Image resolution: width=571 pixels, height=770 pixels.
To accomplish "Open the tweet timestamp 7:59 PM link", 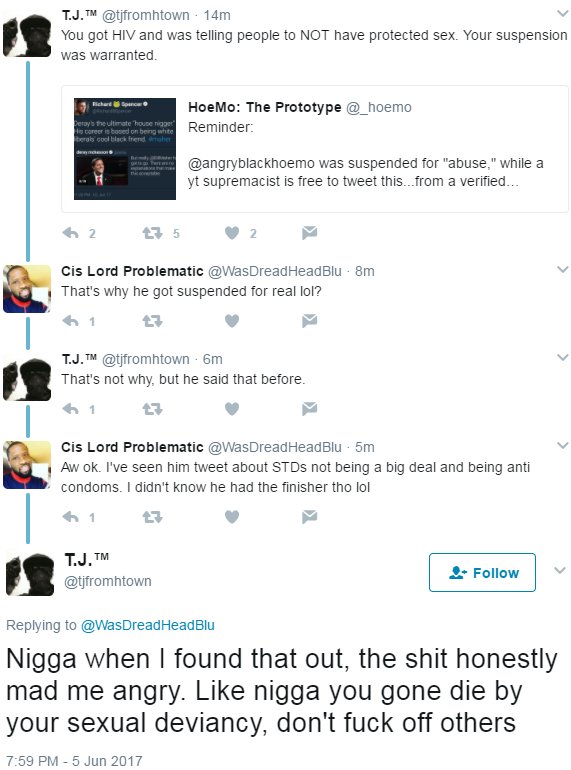I will (x=74, y=761).
